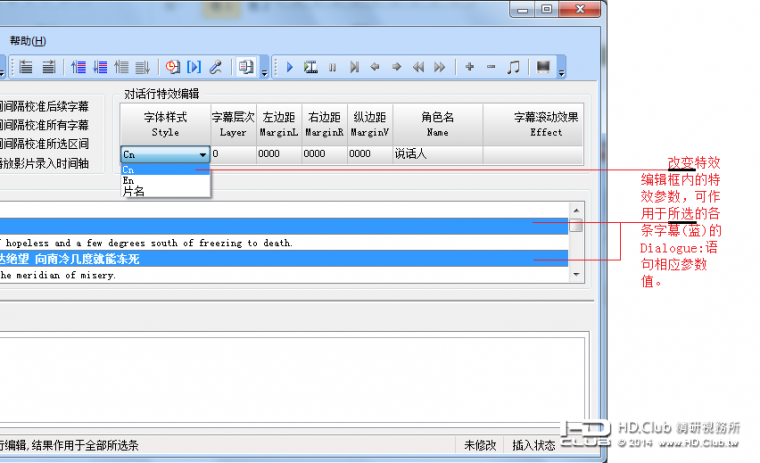Screen dimensions: 760x463
Task: Click the minus icon in playback toolbar
Action: 491,66
